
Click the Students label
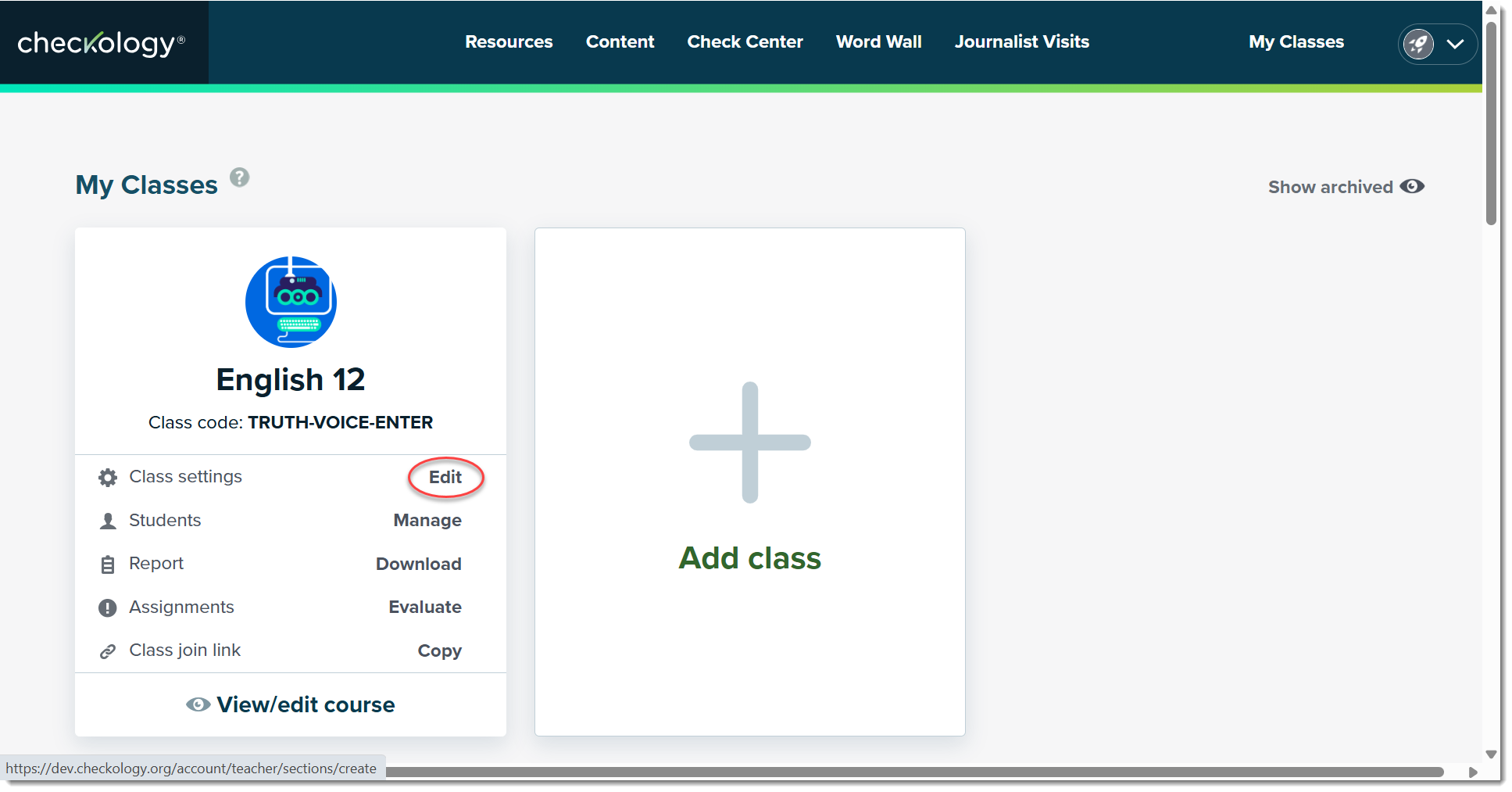[165, 520]
